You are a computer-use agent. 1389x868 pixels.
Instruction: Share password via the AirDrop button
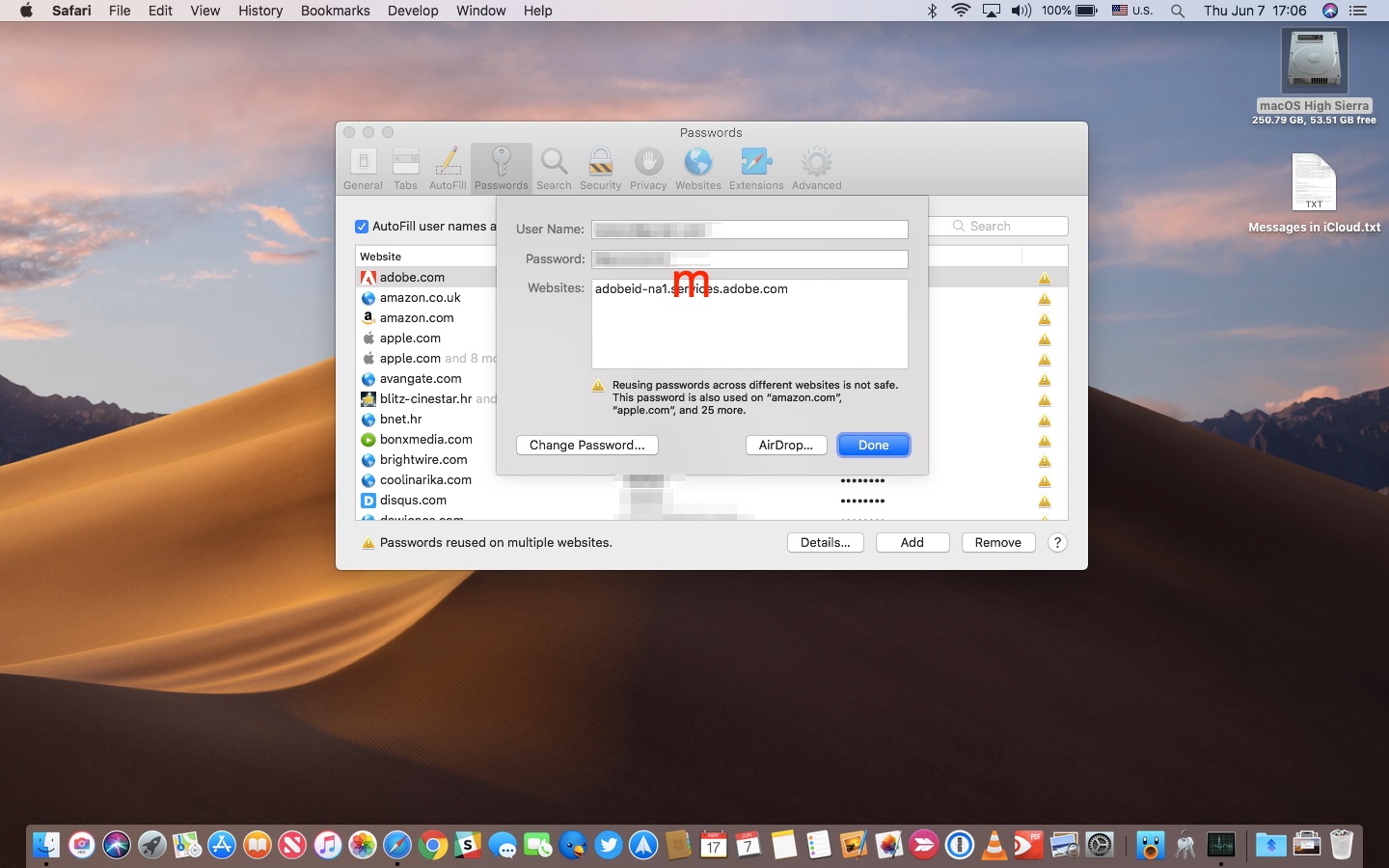[786, 445]
